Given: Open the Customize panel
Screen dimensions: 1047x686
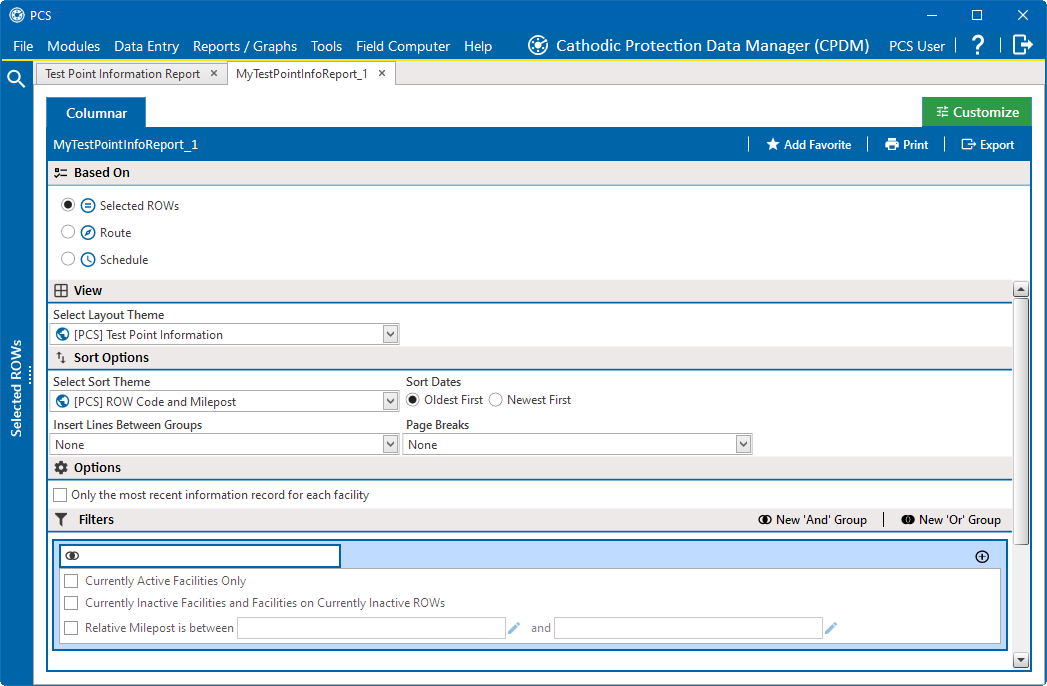Looking at the screenshot, I should click(x=976, y=111).
